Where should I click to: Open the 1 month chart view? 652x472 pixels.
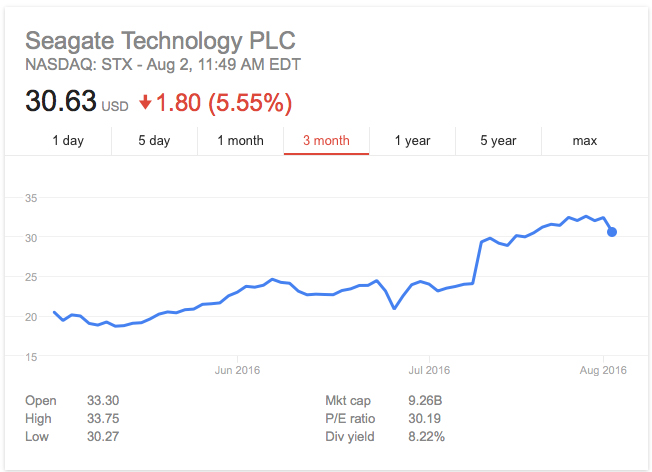coord(240,141)
